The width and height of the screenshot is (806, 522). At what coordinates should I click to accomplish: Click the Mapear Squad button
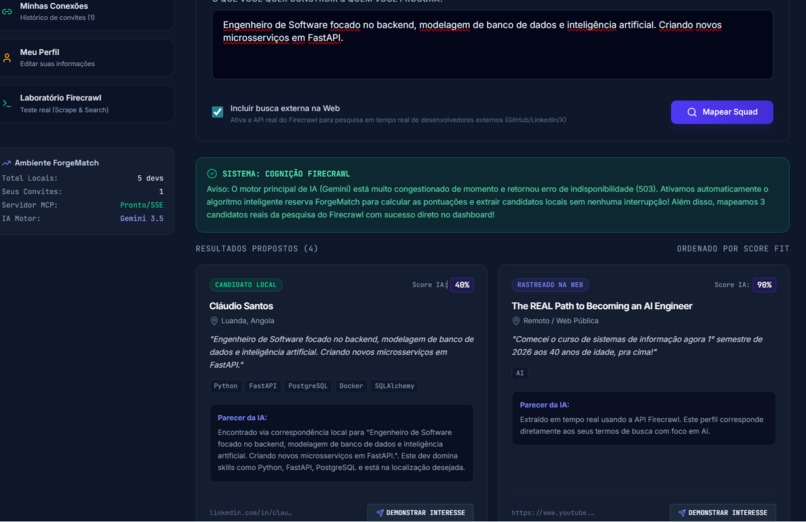point(722,112)
